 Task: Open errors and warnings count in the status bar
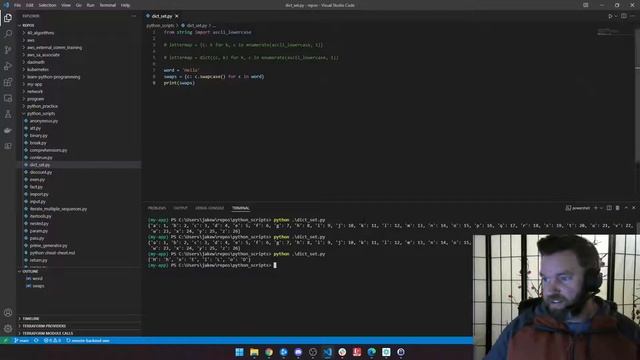click(52, 340)
